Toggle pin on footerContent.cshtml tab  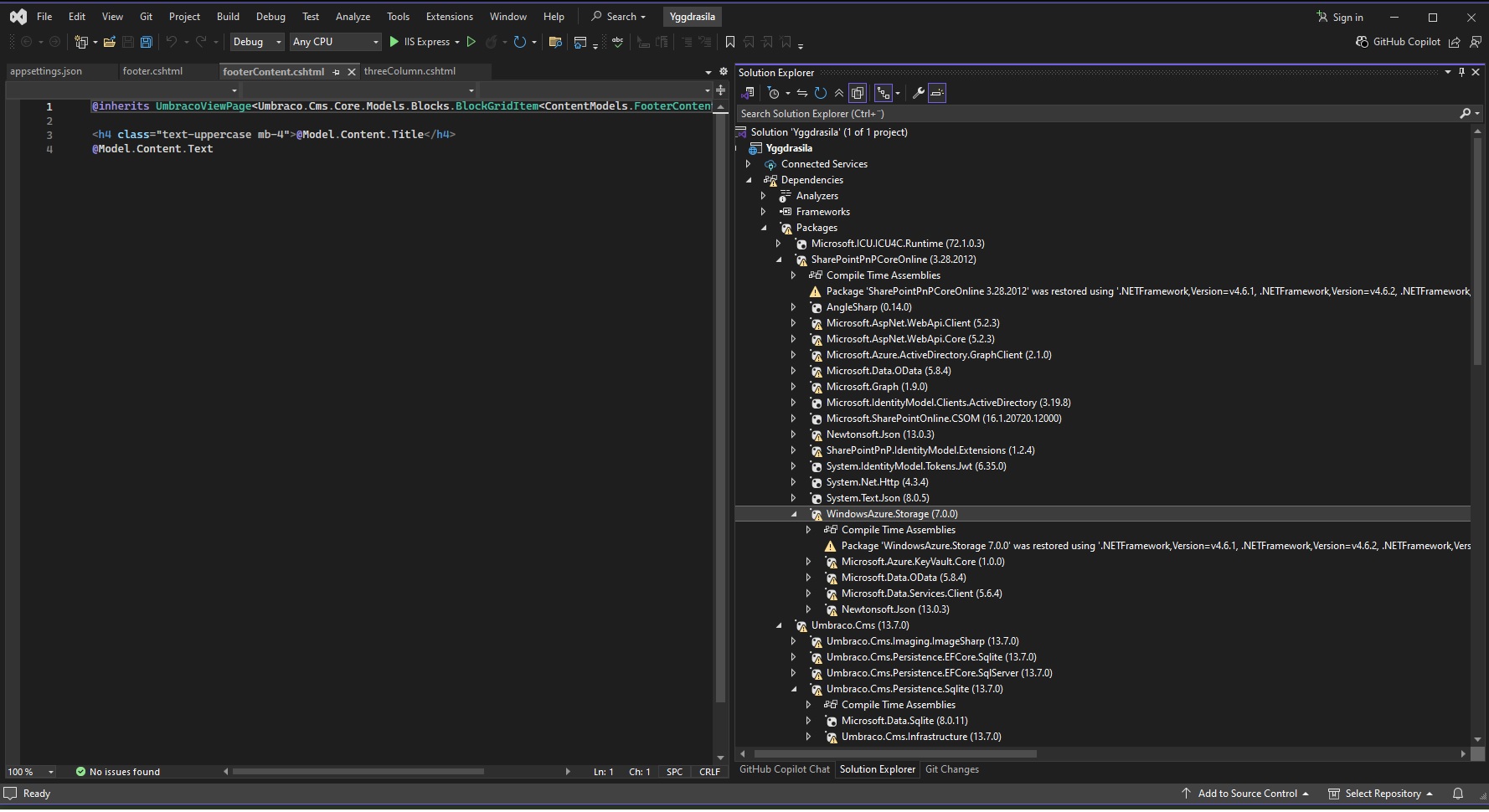(337, 72)
